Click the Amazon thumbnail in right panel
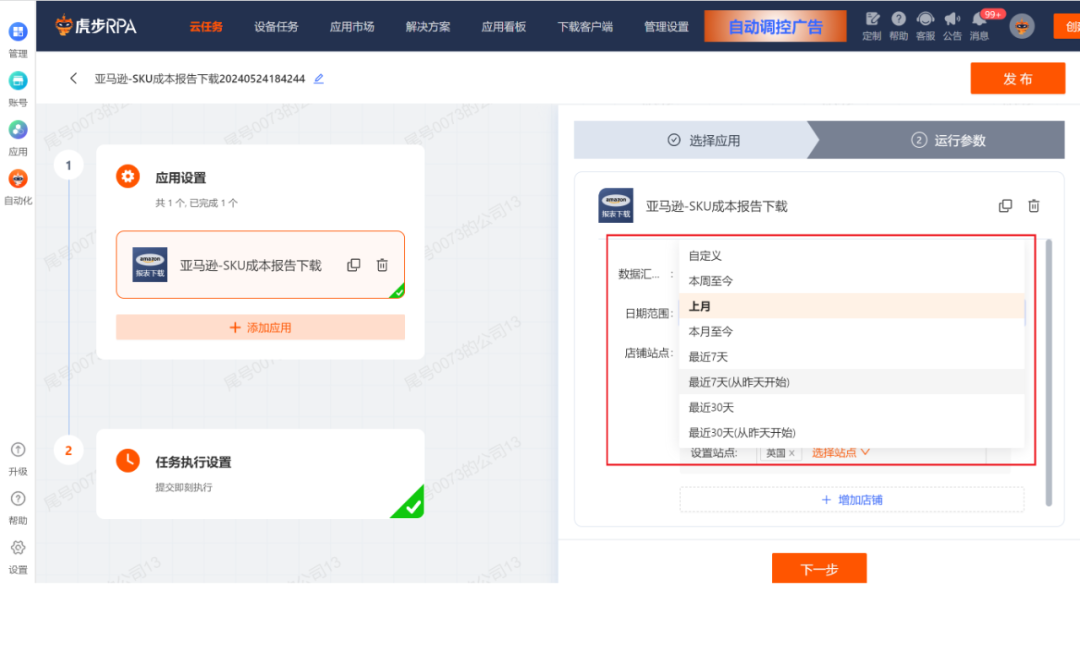 616,205
